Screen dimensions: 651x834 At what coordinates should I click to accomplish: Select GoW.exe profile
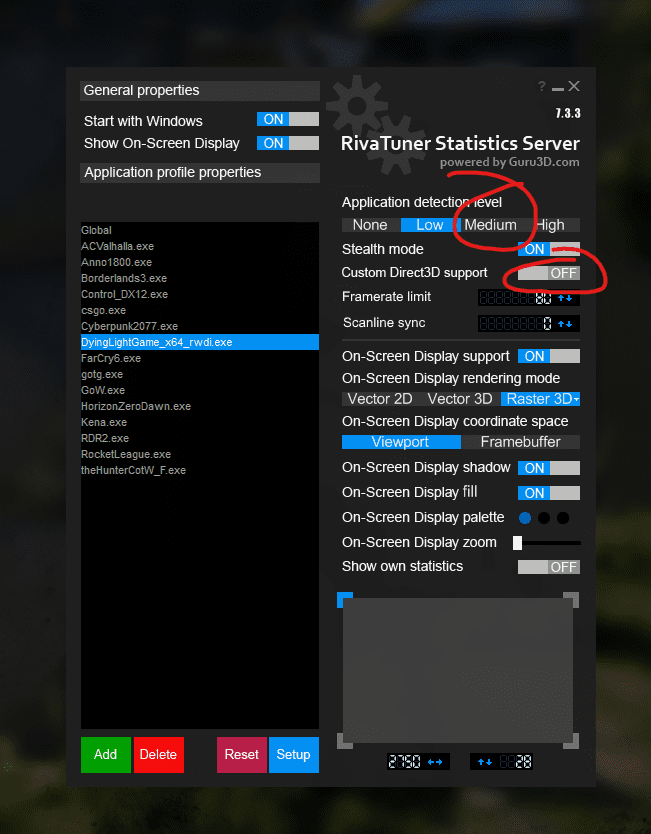(x=200, y=390)
